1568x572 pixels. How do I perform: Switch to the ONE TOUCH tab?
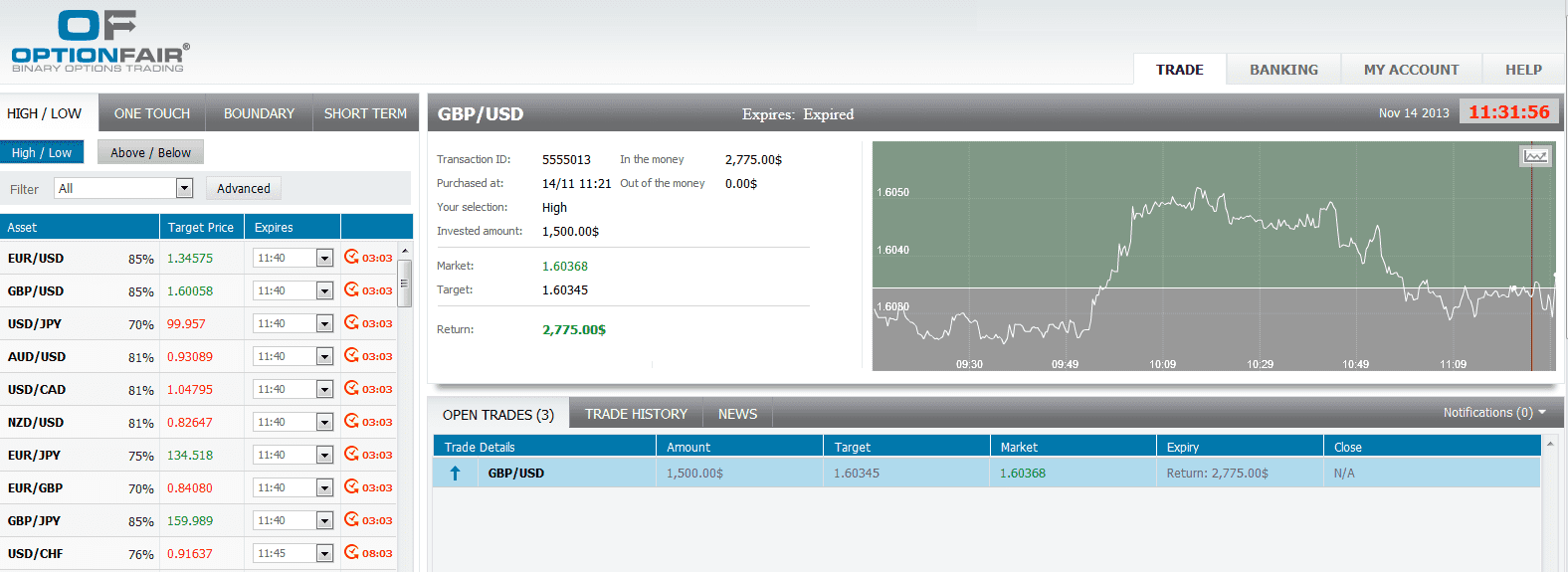tap(151, 113)
